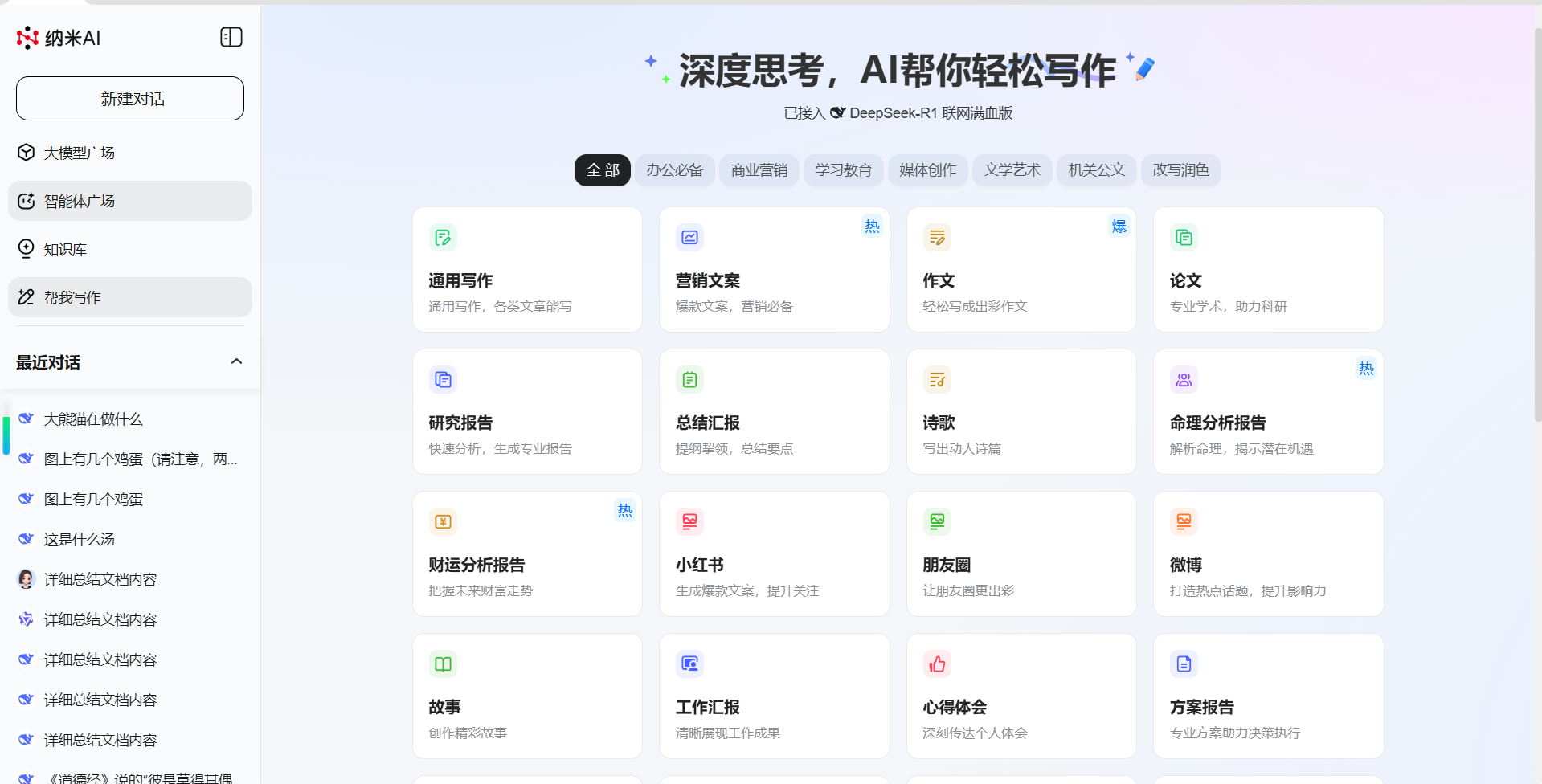The image size is (1542, 784).
Task: Click the 财运分析报告 yen icon
Action: tap(443, 522)
